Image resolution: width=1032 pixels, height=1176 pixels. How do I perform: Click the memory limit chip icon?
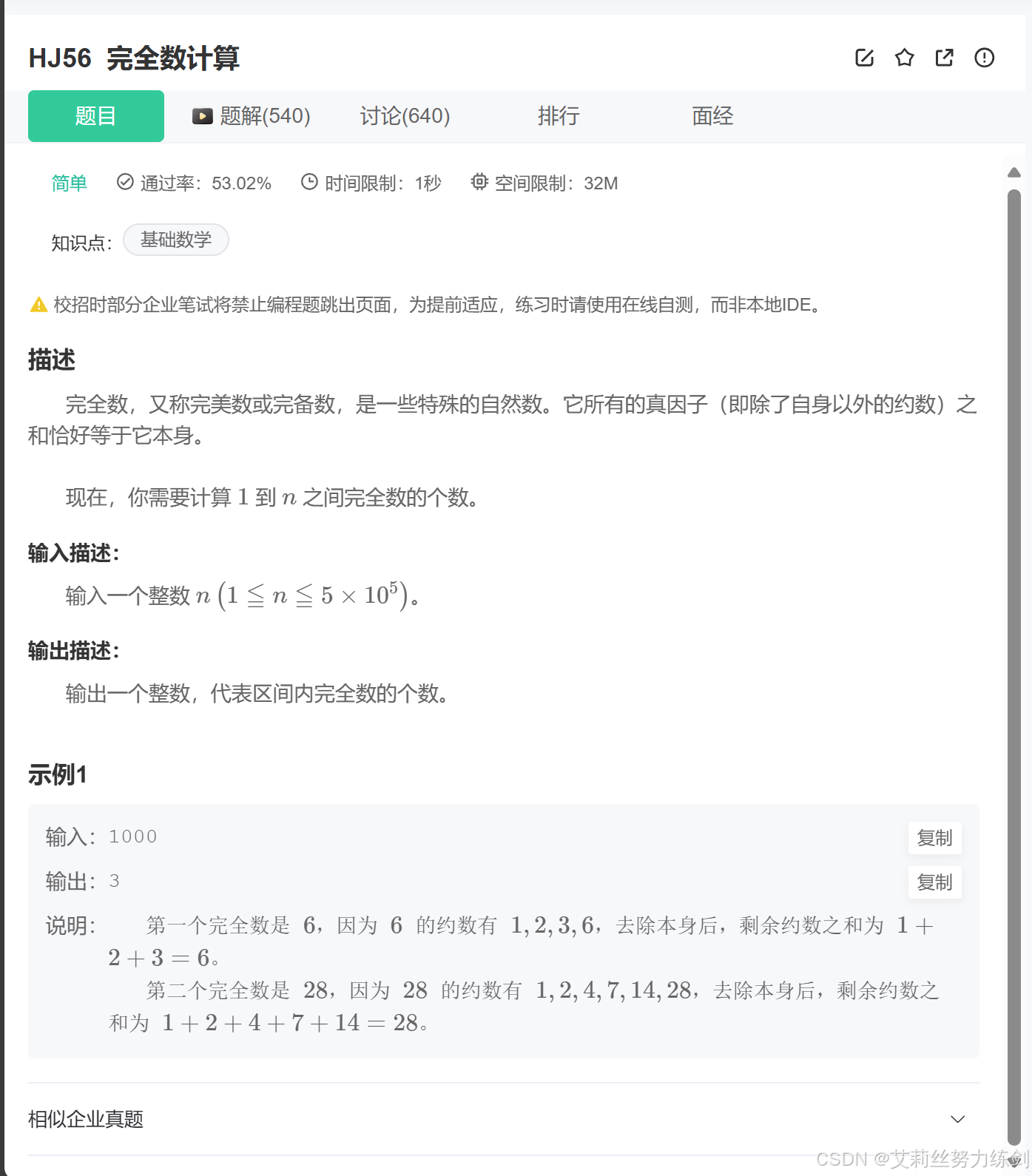479,182
